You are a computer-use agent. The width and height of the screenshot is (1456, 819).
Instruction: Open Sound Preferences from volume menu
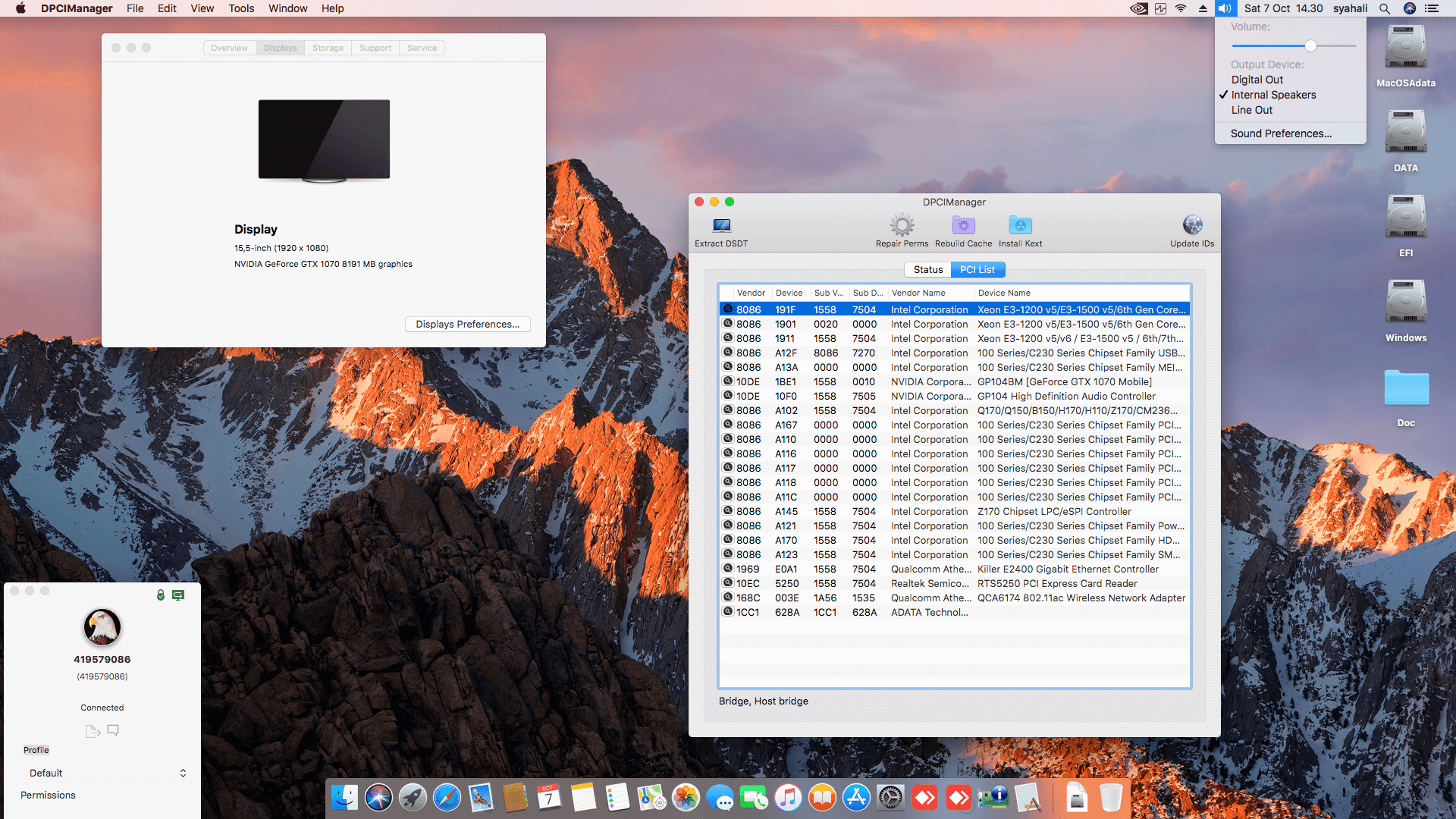(1281, 133)
